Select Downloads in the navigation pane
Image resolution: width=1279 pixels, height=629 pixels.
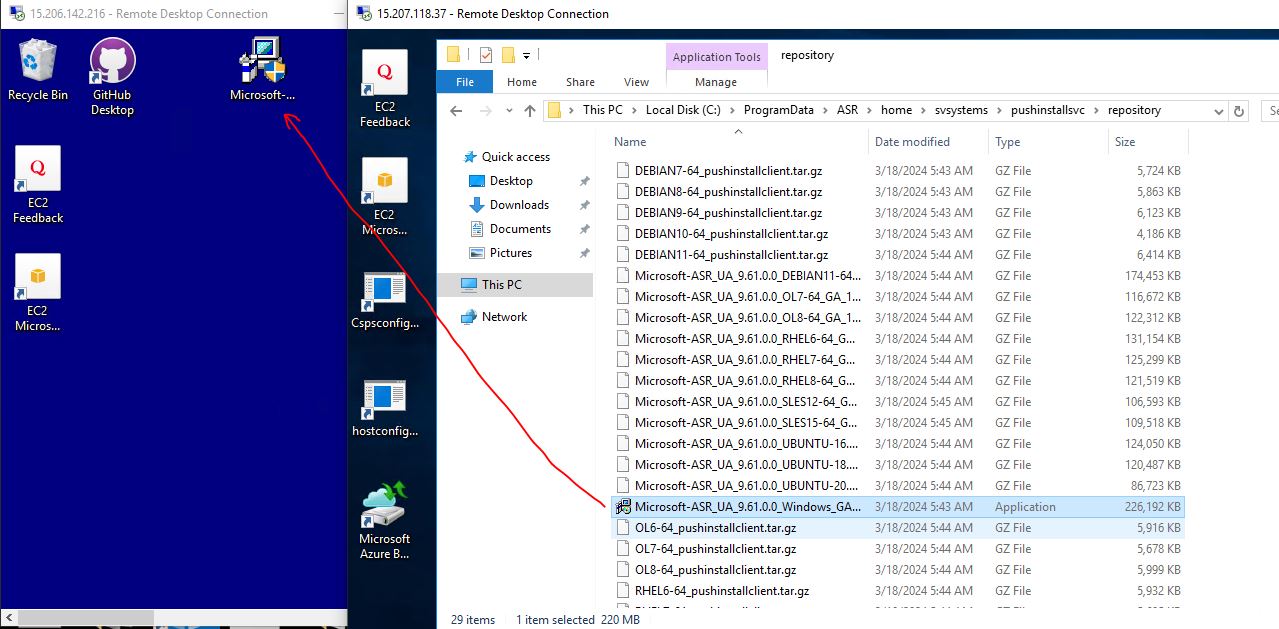pyautogui.click(x=519, y=205)
